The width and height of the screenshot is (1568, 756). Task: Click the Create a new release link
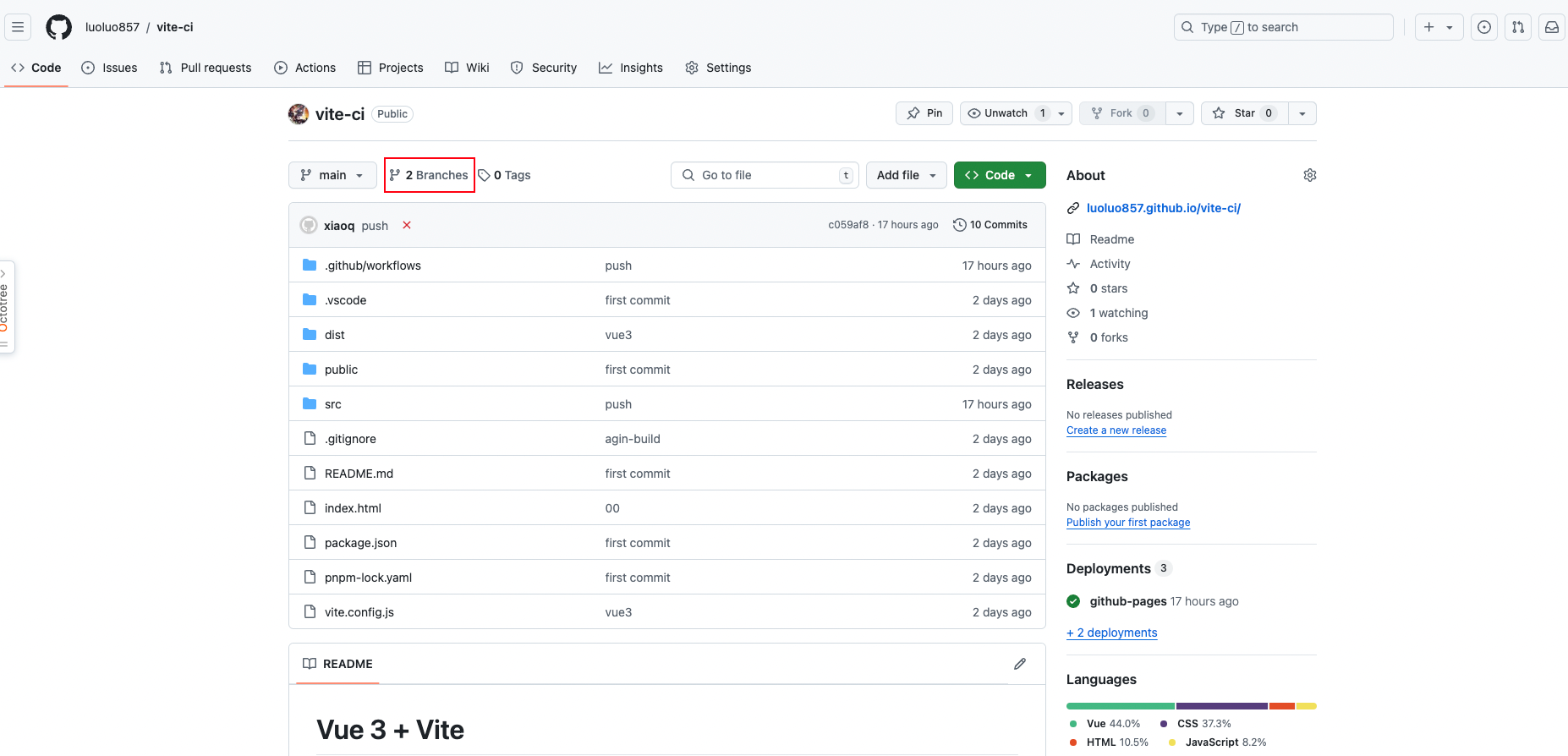[1116, 430]
